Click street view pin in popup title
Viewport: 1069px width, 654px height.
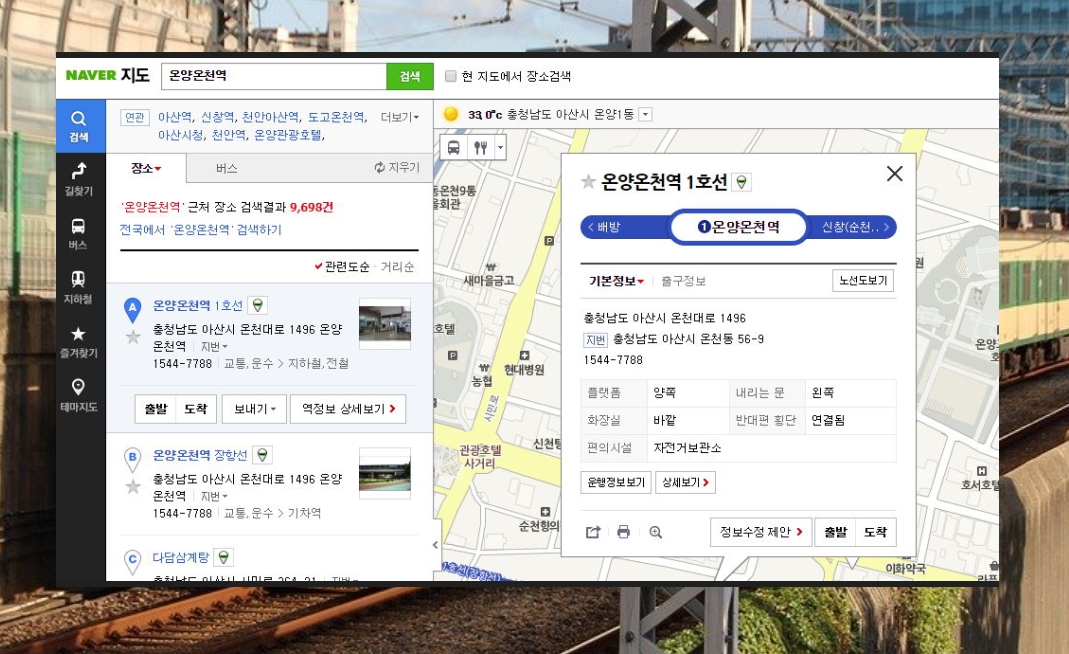pyautogui.click(x=742, y=182)
